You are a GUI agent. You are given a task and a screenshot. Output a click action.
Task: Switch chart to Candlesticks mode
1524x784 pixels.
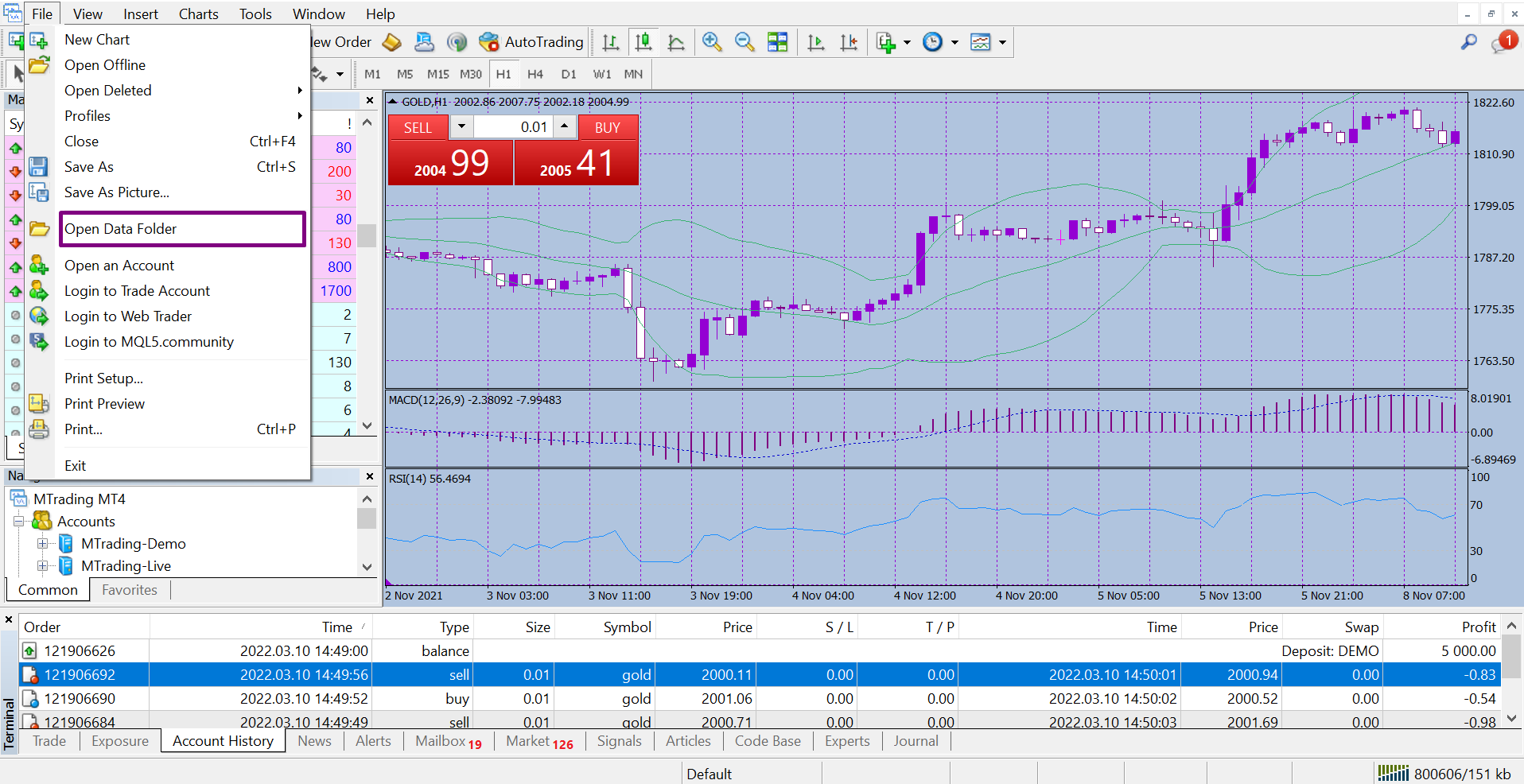(x=643, y=42)
